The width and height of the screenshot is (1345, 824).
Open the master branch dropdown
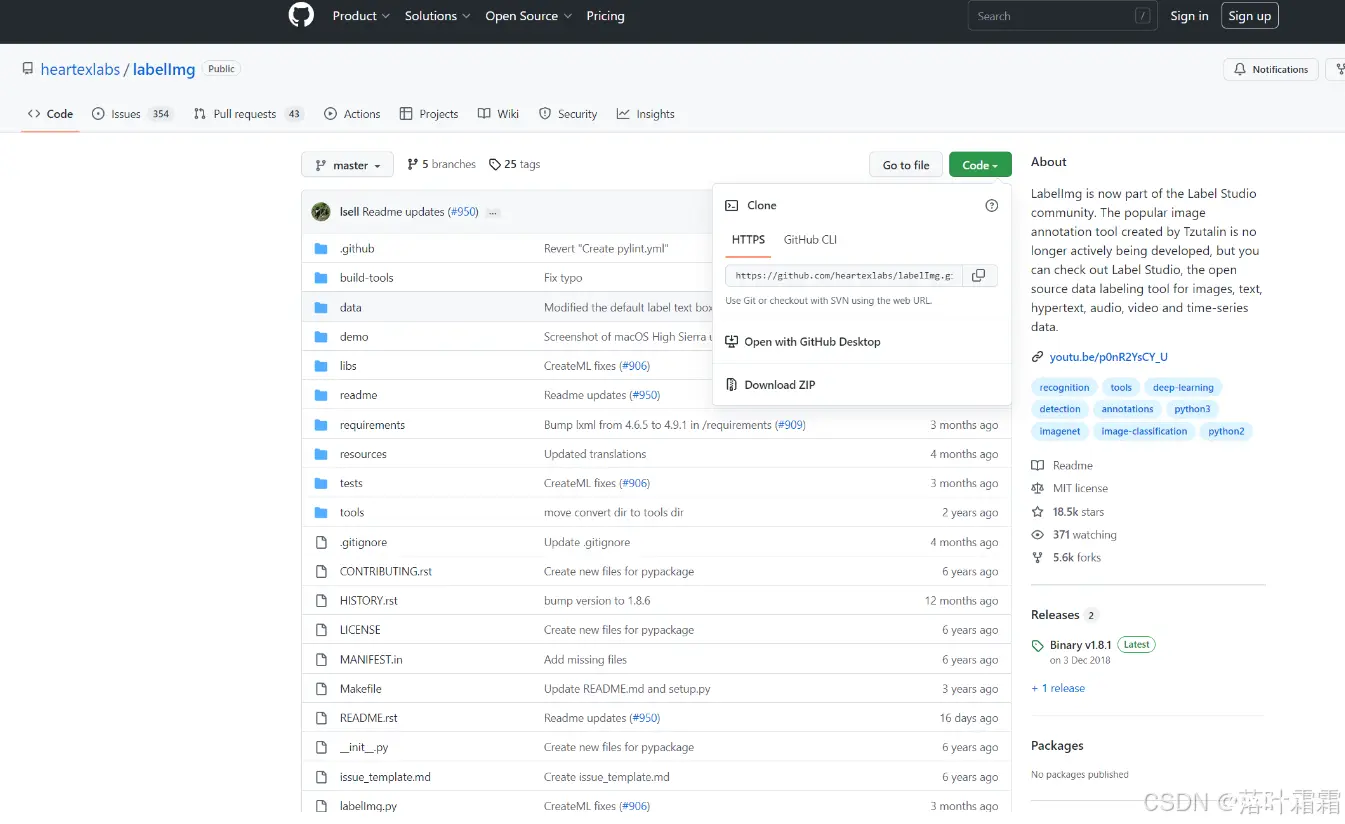click(x=347, y=165)
